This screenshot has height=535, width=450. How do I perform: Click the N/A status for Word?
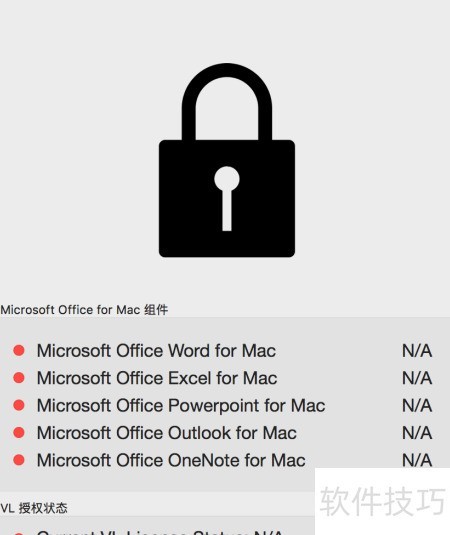pyautogui.click(x=417, y=351)
